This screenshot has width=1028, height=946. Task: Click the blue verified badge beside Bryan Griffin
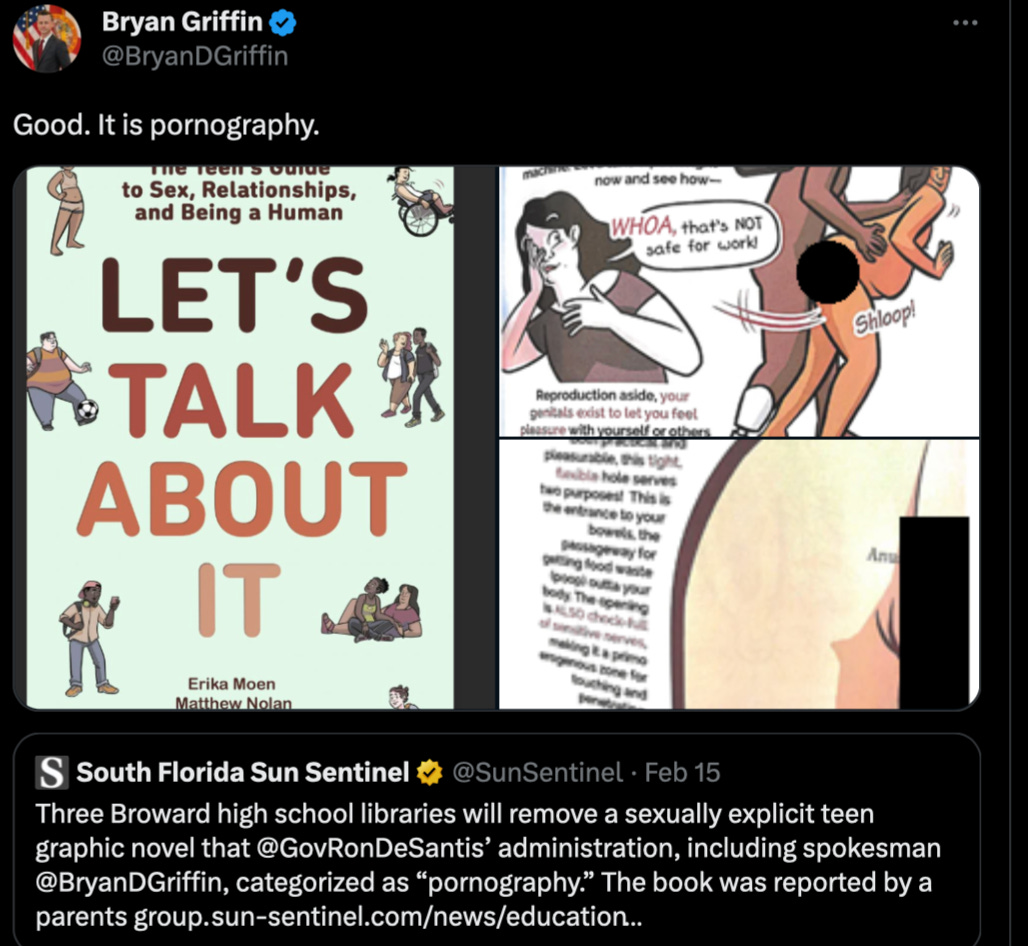coord(283,23)
